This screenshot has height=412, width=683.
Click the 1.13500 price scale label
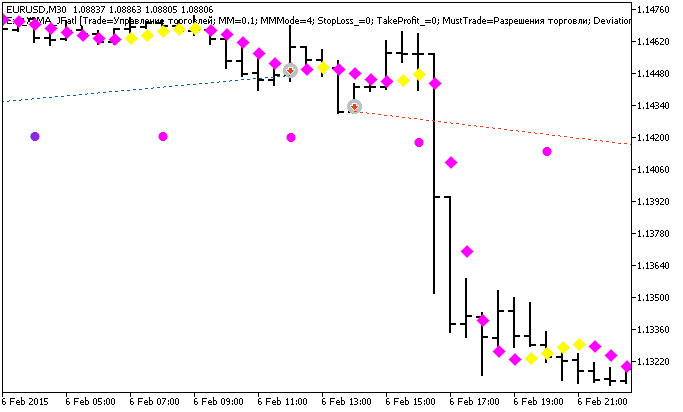tap(653, 297)
